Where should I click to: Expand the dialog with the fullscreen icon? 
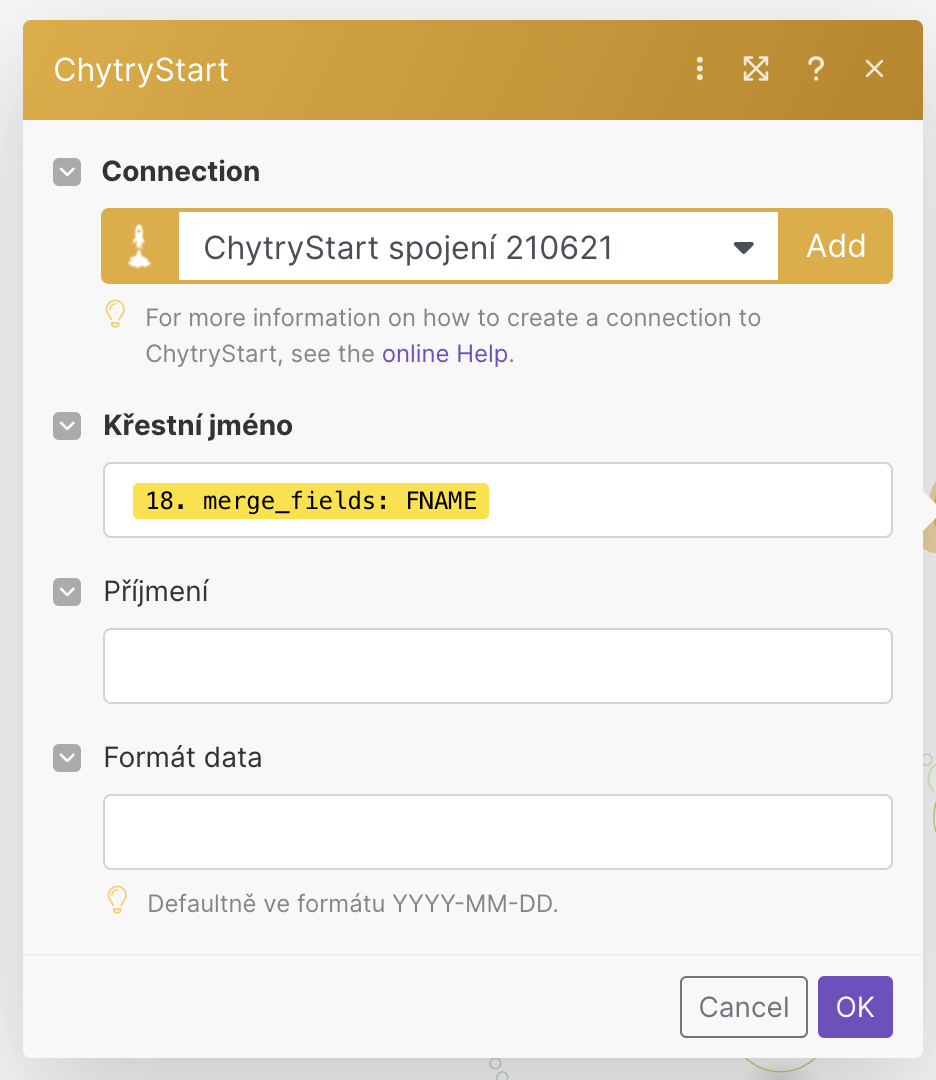tap(756, 69)
